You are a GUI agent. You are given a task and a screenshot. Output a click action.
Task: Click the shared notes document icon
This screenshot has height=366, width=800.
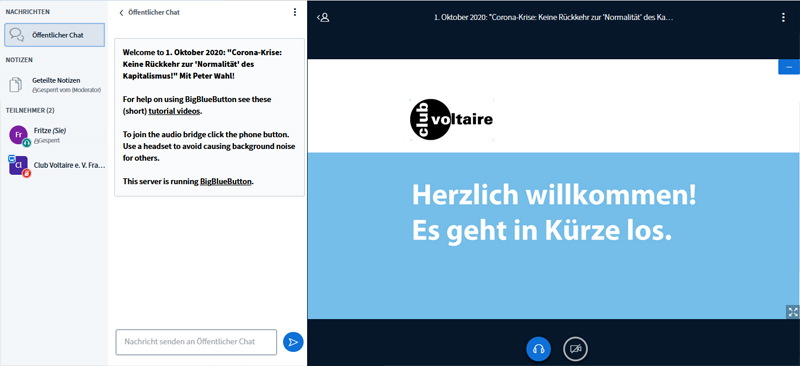[17, 85]
